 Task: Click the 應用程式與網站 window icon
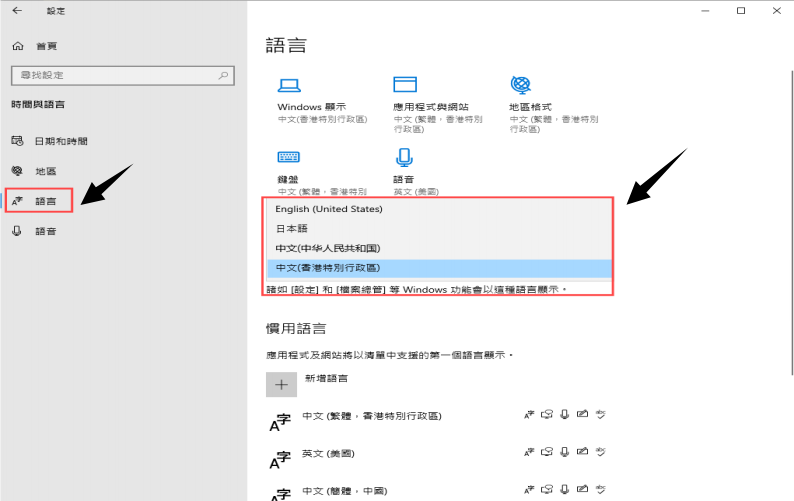point(405,85)
